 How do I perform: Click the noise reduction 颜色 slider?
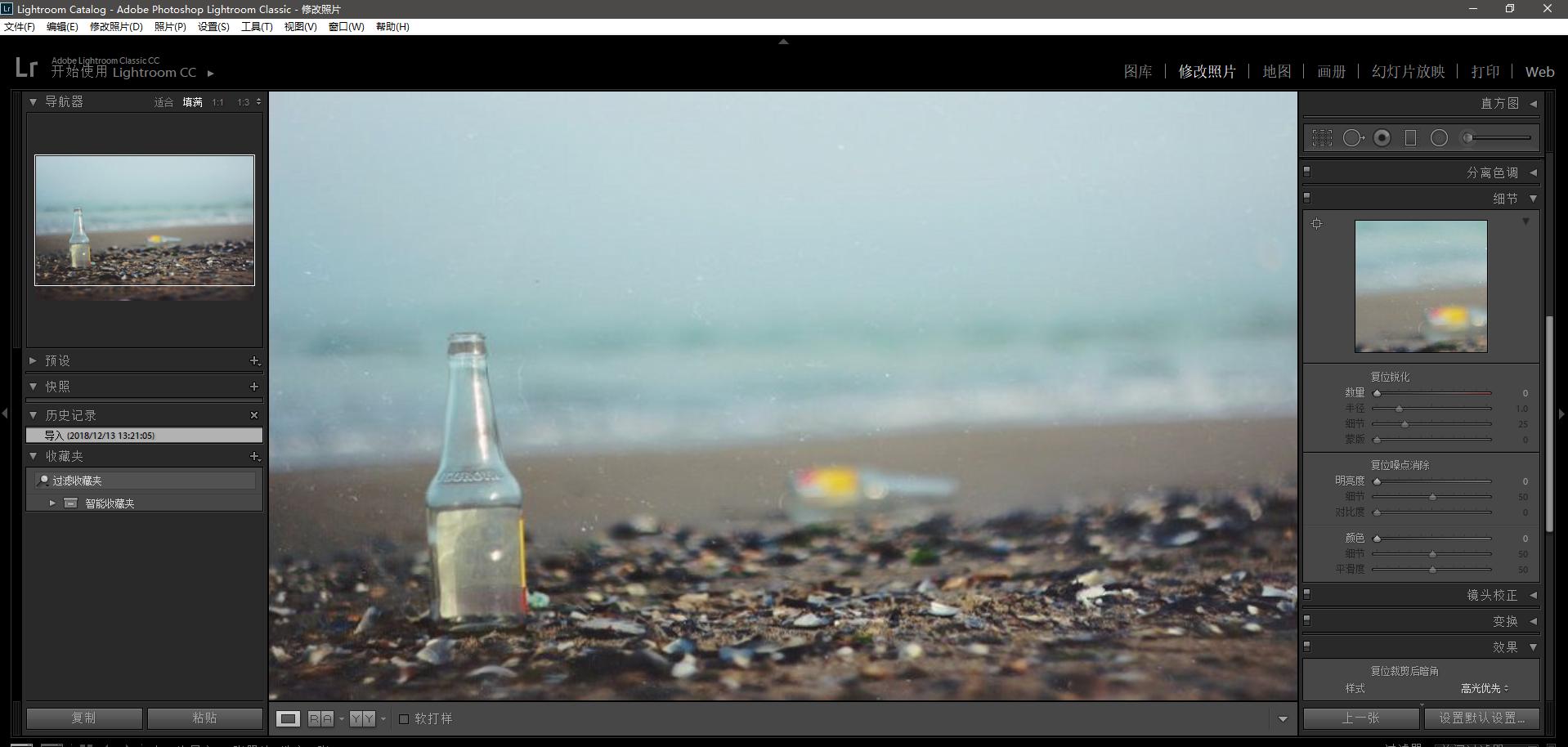[1432, 539]
